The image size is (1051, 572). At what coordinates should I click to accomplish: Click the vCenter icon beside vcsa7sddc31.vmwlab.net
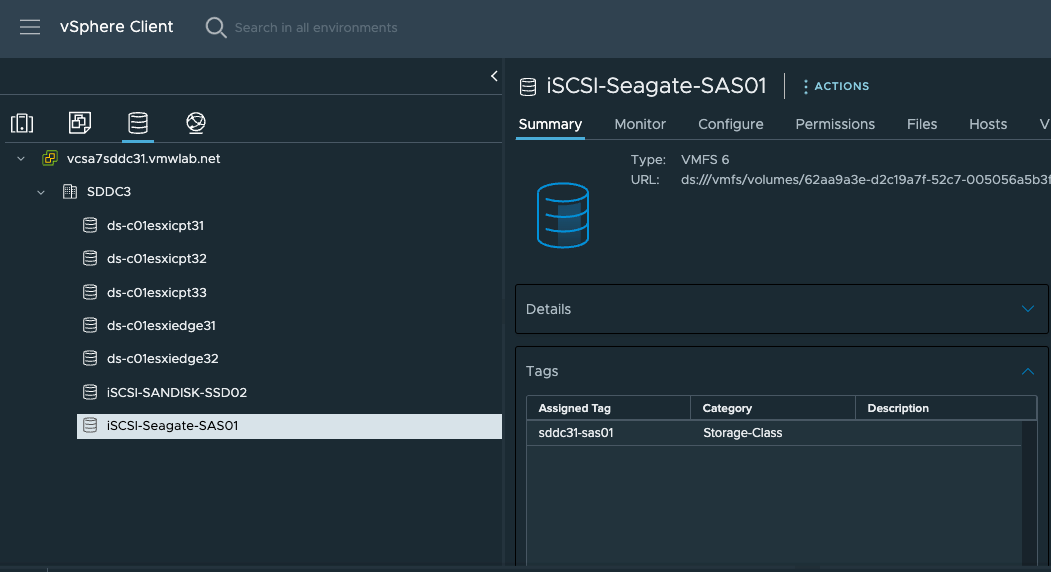pos(50,158)
